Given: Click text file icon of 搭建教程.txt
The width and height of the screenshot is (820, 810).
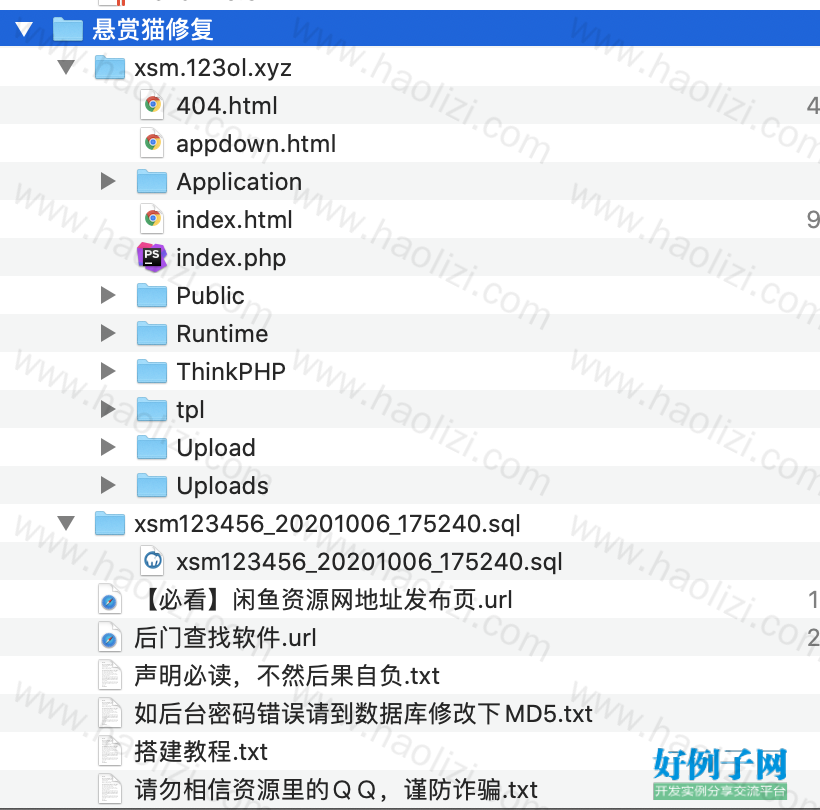Looking at the screenshot, I should pos(110,751).
